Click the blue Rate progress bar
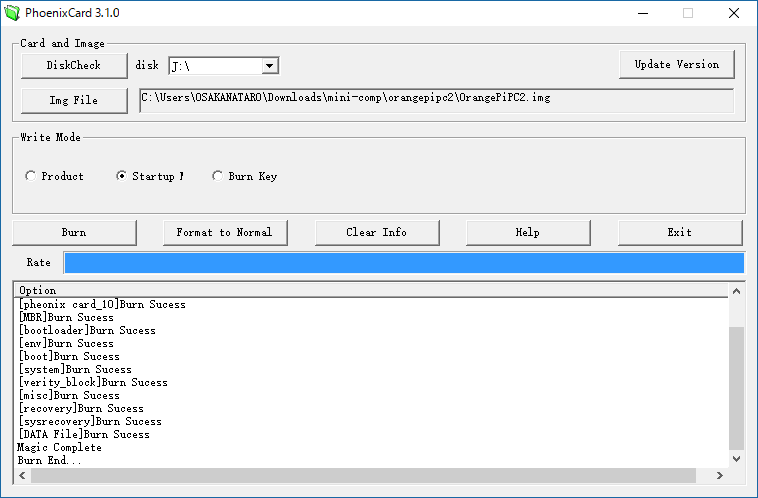Image resolution: width=758 pixels, height=498 pixels. 404,263
